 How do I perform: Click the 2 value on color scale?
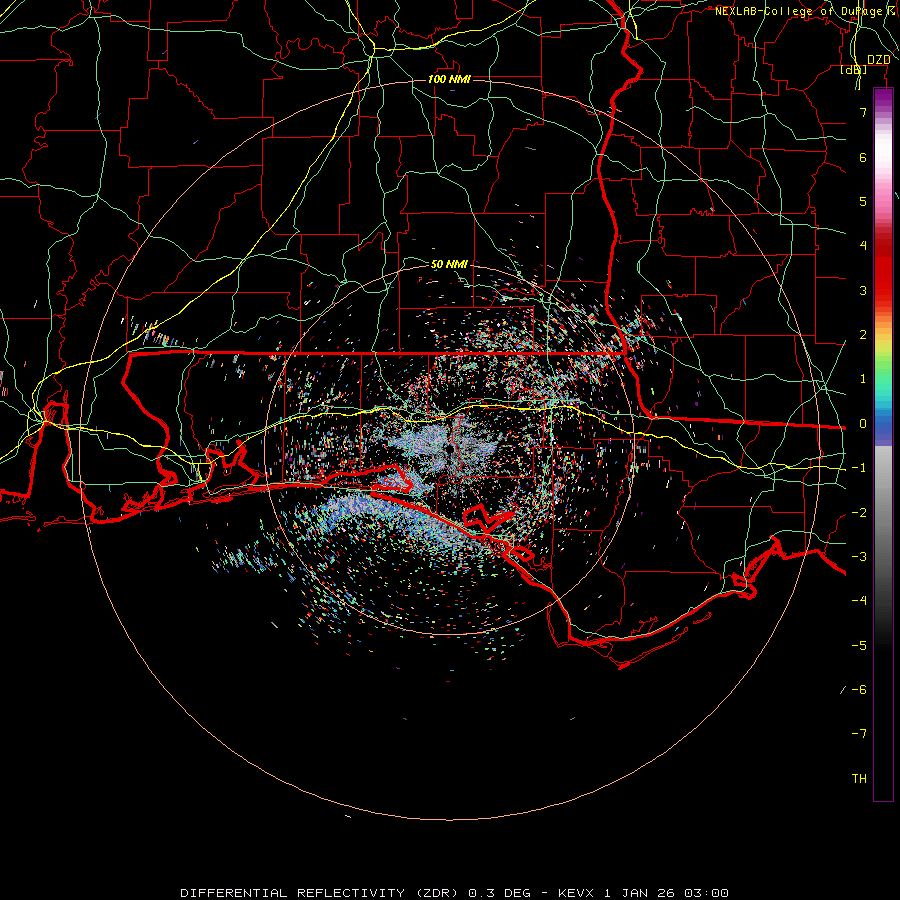click(x=863, y=335)
